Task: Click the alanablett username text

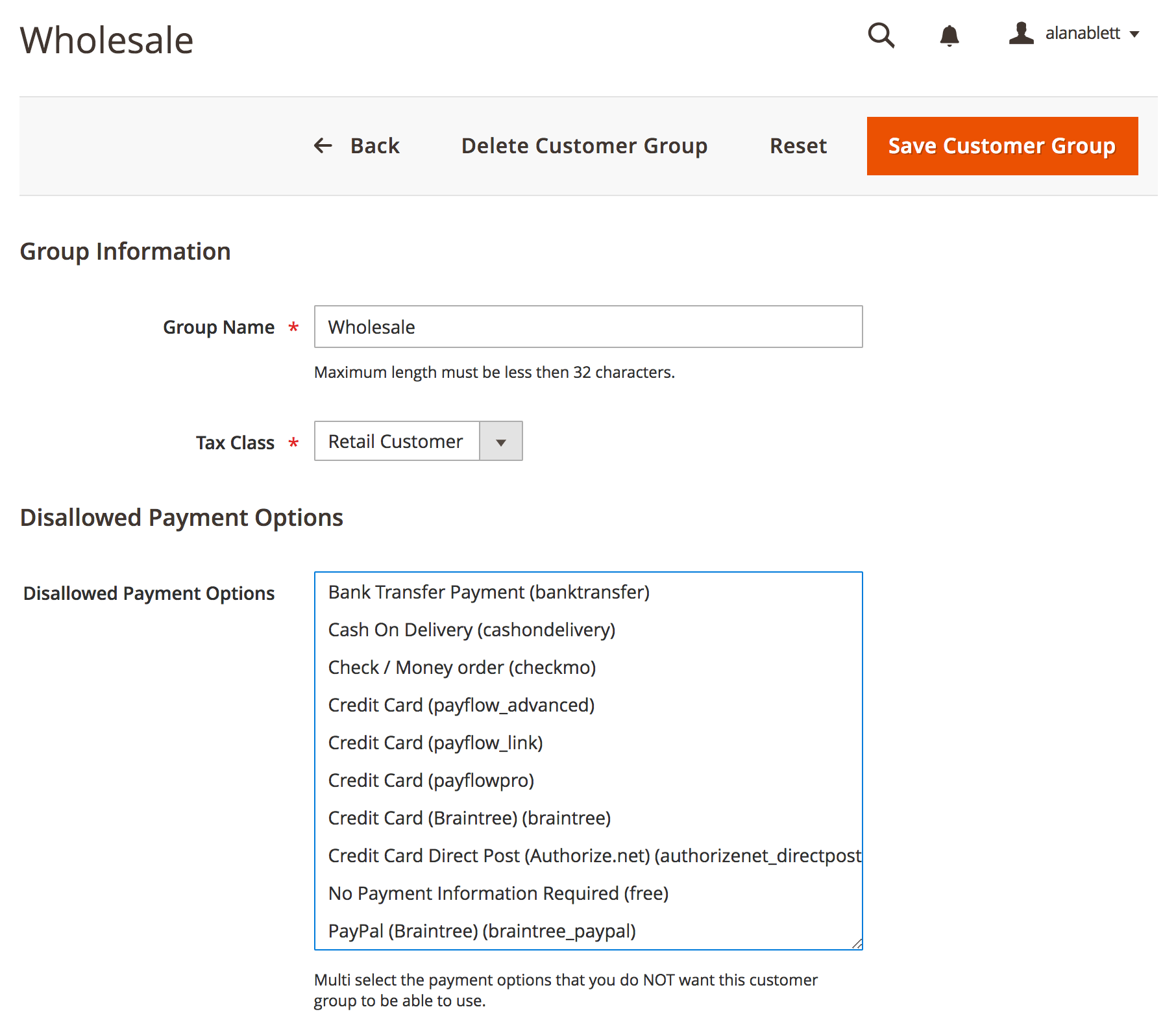Action: 1083,33
